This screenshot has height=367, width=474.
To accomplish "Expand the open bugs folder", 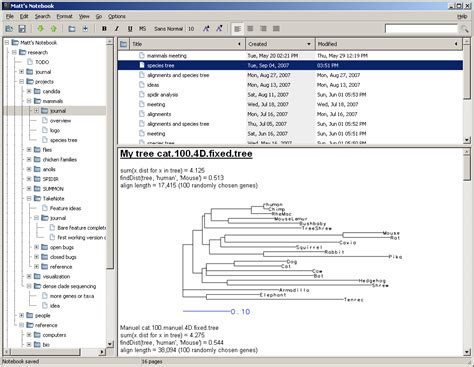I will pos(36,247).
